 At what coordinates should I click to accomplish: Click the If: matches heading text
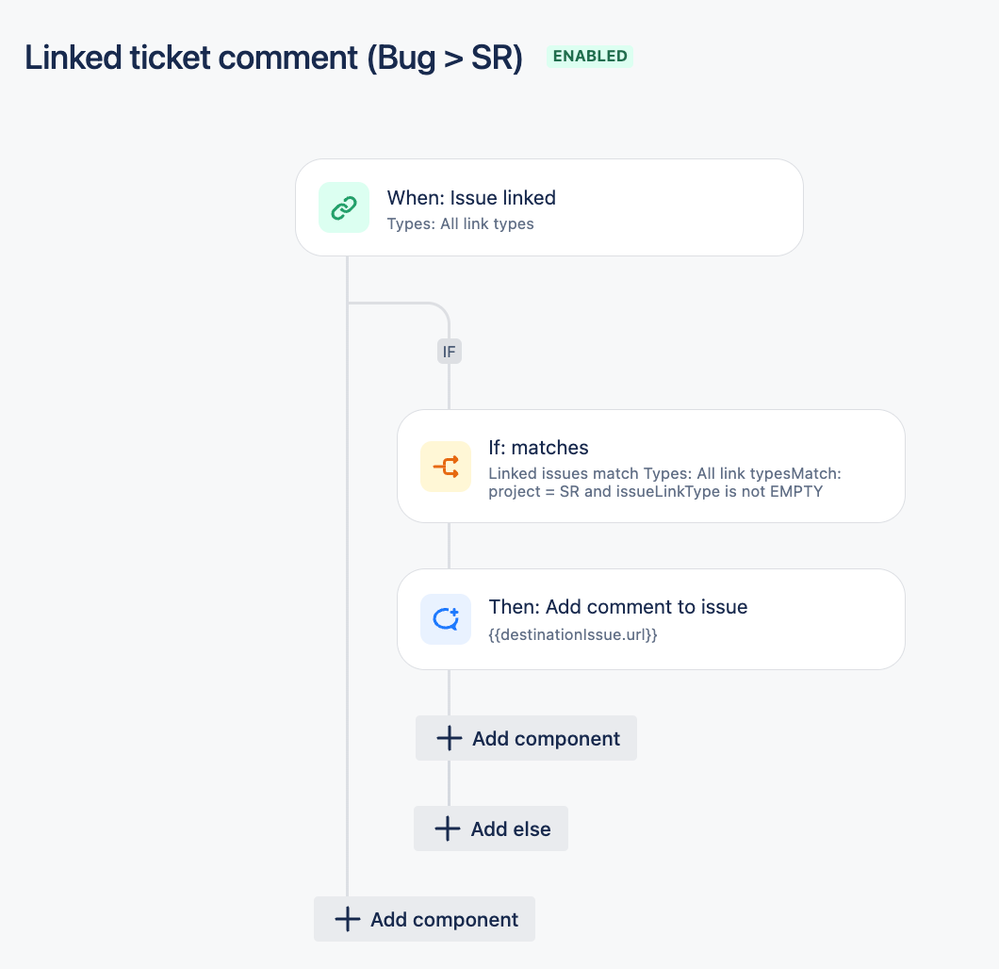coord(538,448)
